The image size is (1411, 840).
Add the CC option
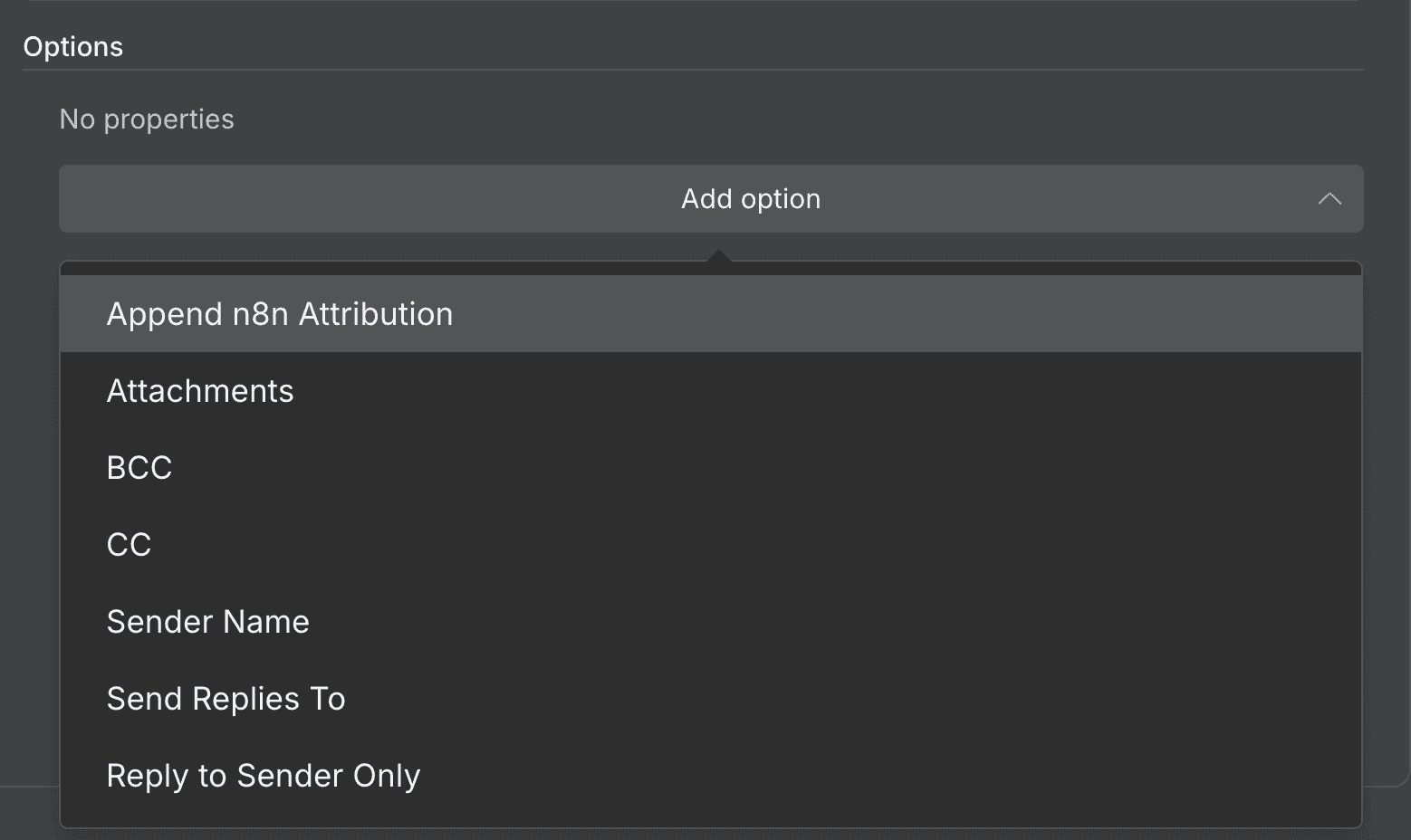pyautogui.click(x=129, y=545)
